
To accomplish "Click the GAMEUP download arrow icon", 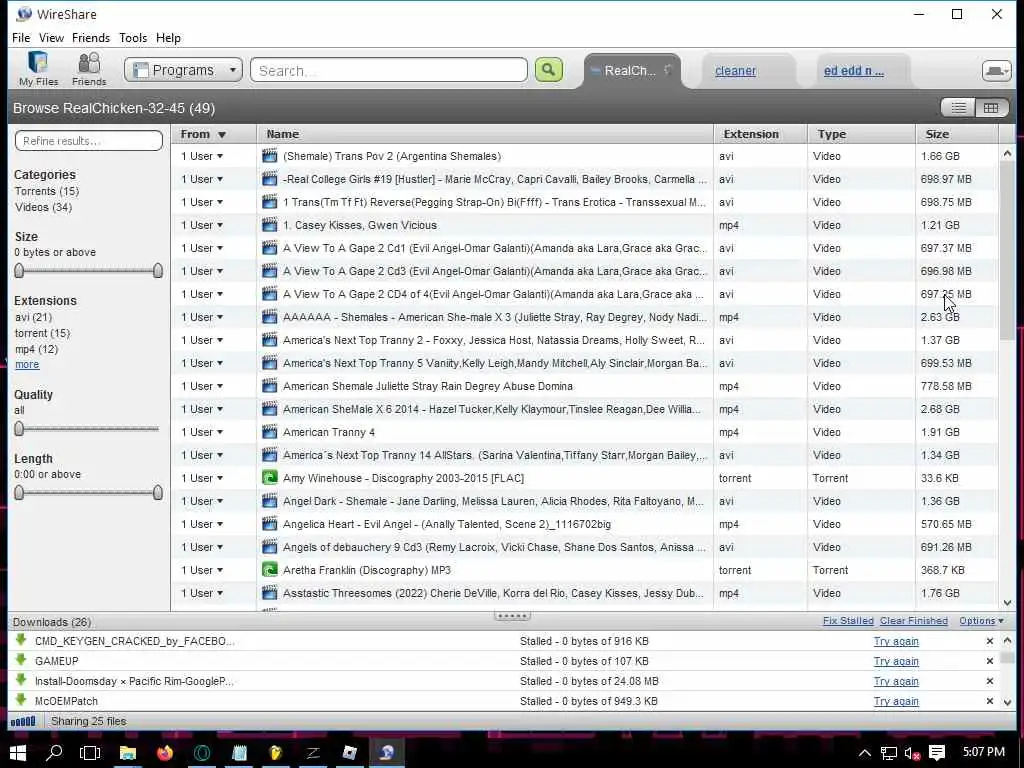I will 21,660.
